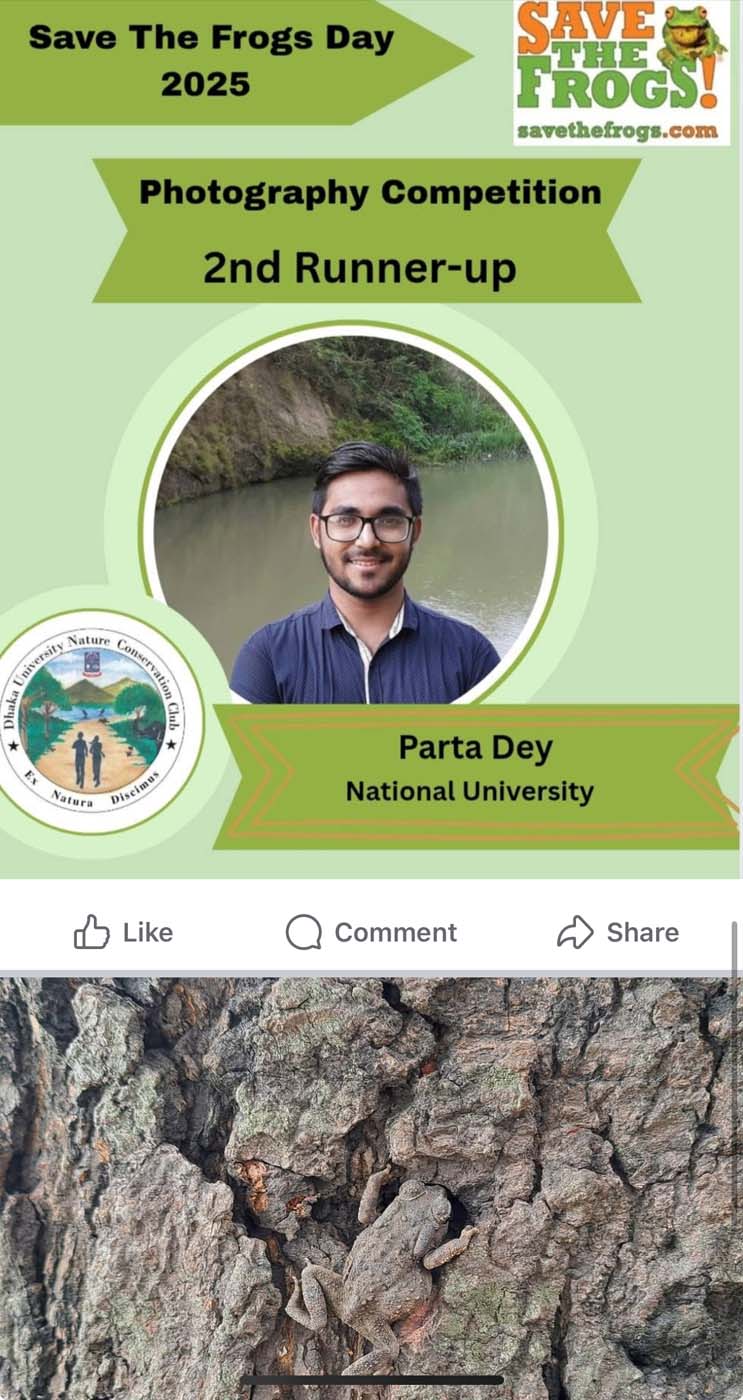Image resolution: width=743 pixels, height=1400 pixels.
Task: Tap the National University text
Action: point(470,792)
